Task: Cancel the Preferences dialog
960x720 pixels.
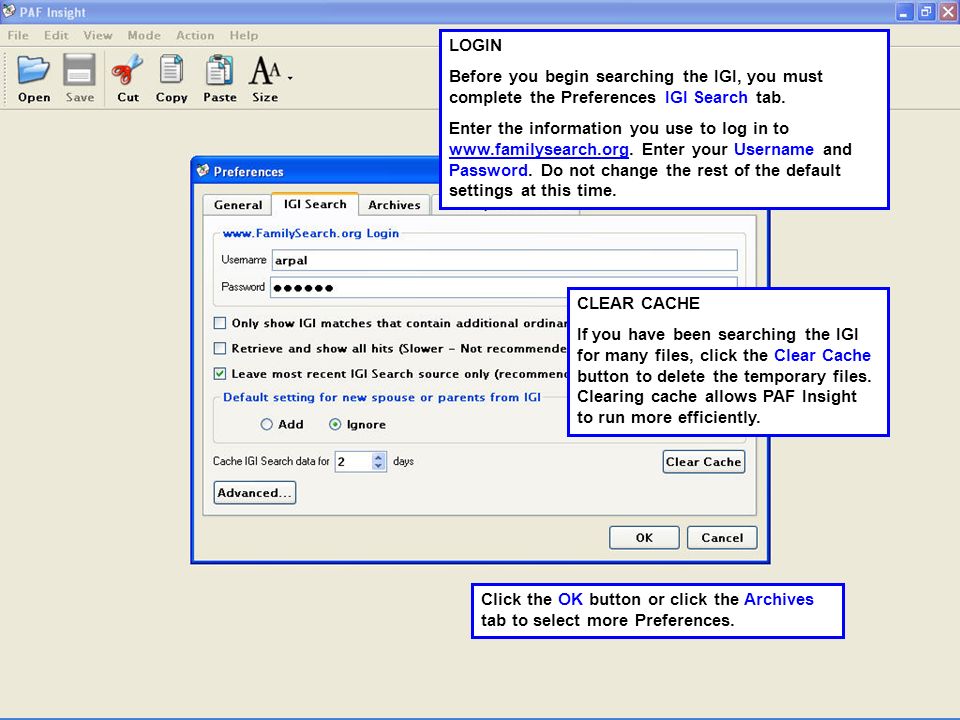Action: [722, 538]
